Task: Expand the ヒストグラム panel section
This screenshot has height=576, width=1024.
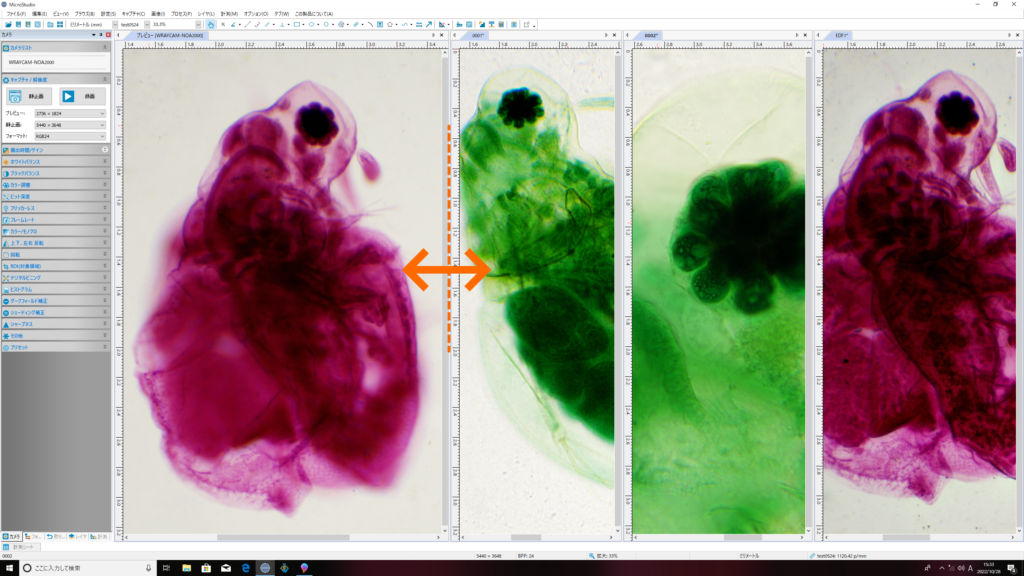Action: tap(56, 289)
